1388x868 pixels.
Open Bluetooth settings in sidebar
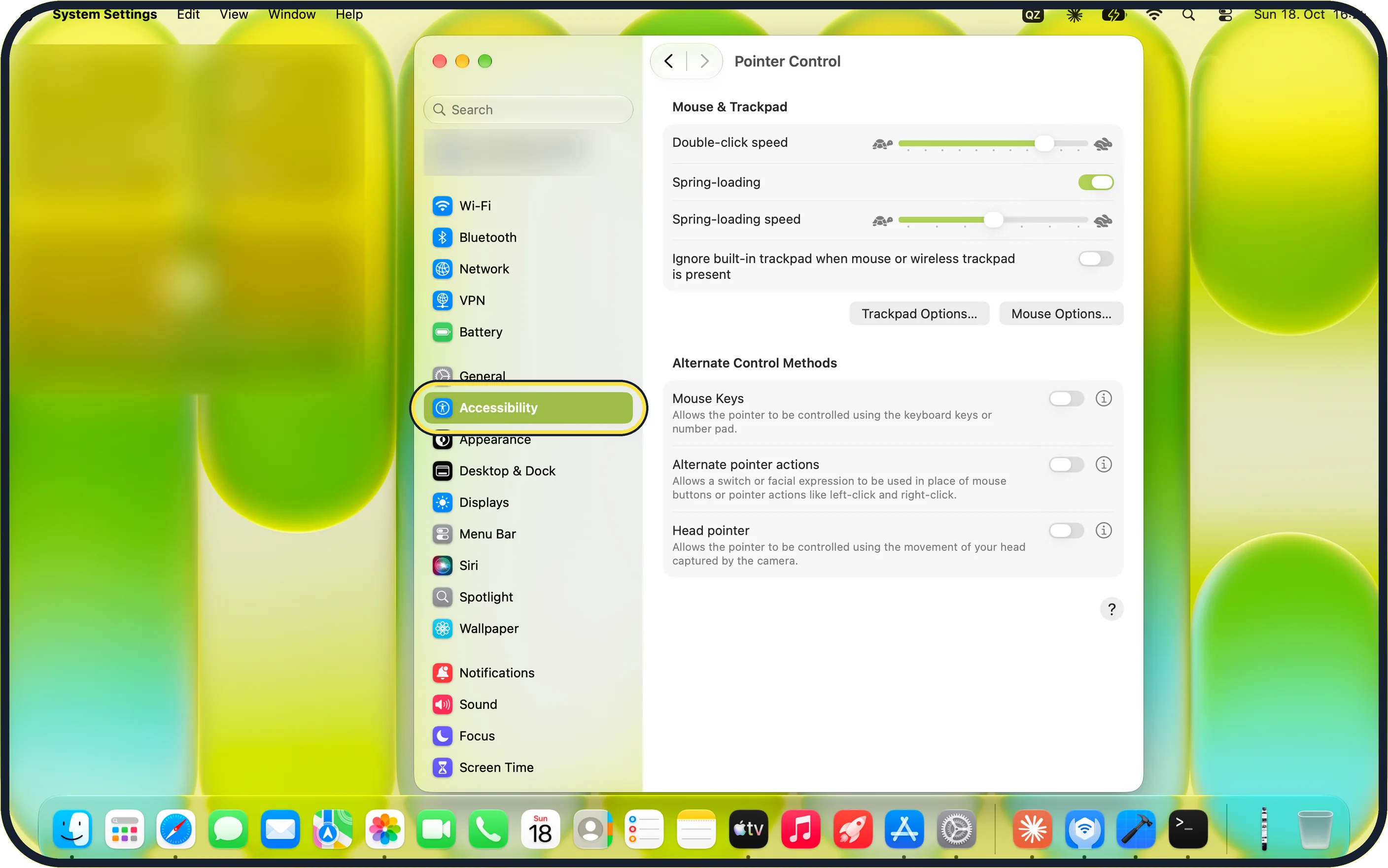coord(528,237)
